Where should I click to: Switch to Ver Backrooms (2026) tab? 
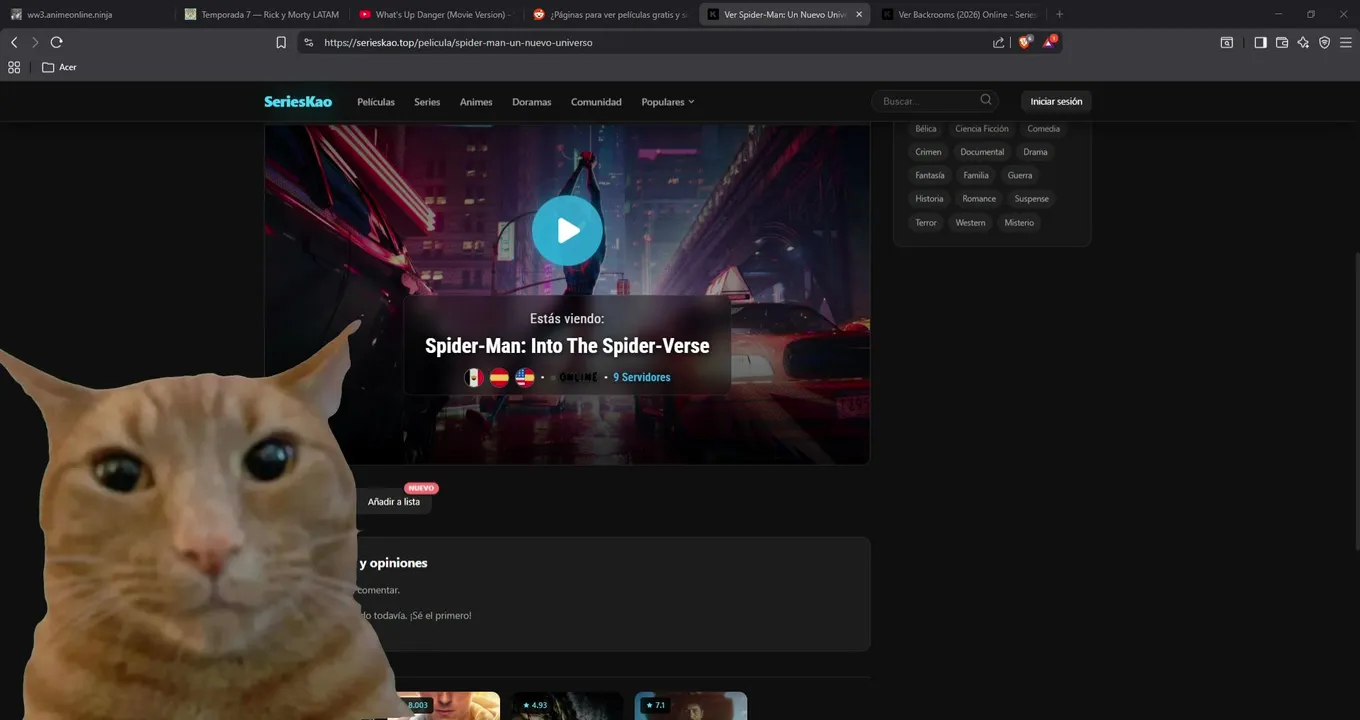958,14
